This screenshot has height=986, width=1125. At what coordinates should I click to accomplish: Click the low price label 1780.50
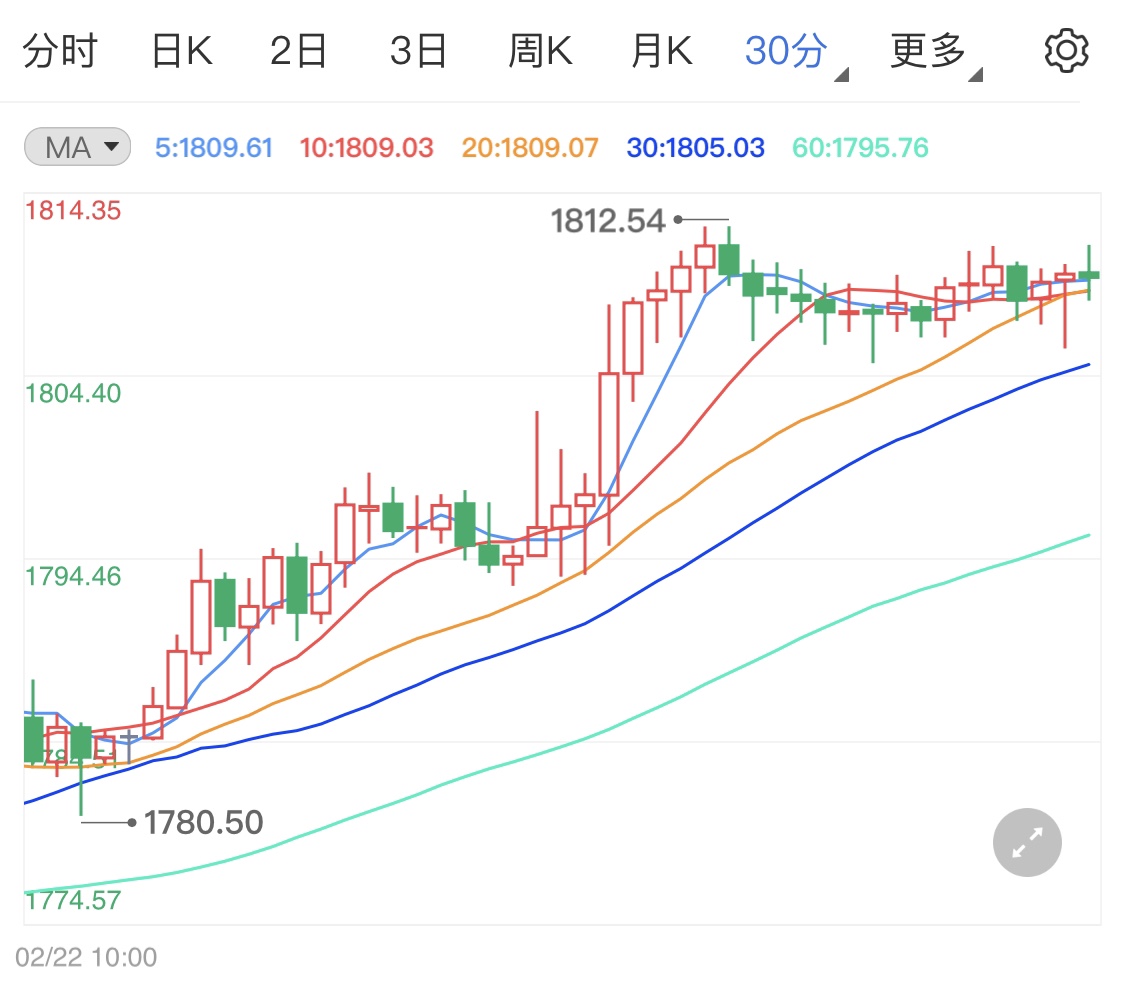[x=204, y=822]
